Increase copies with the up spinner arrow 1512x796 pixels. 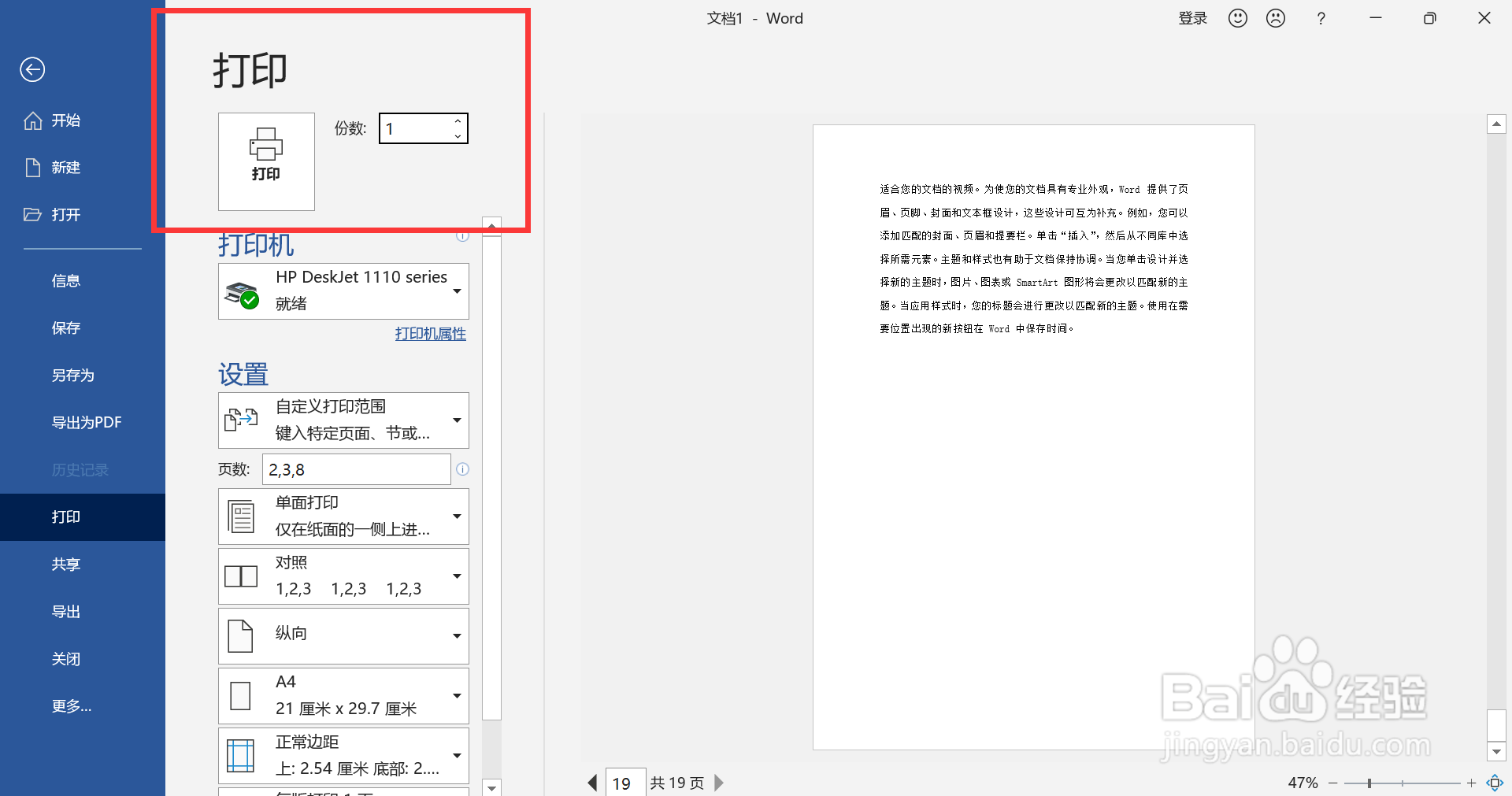click(458, 120)
